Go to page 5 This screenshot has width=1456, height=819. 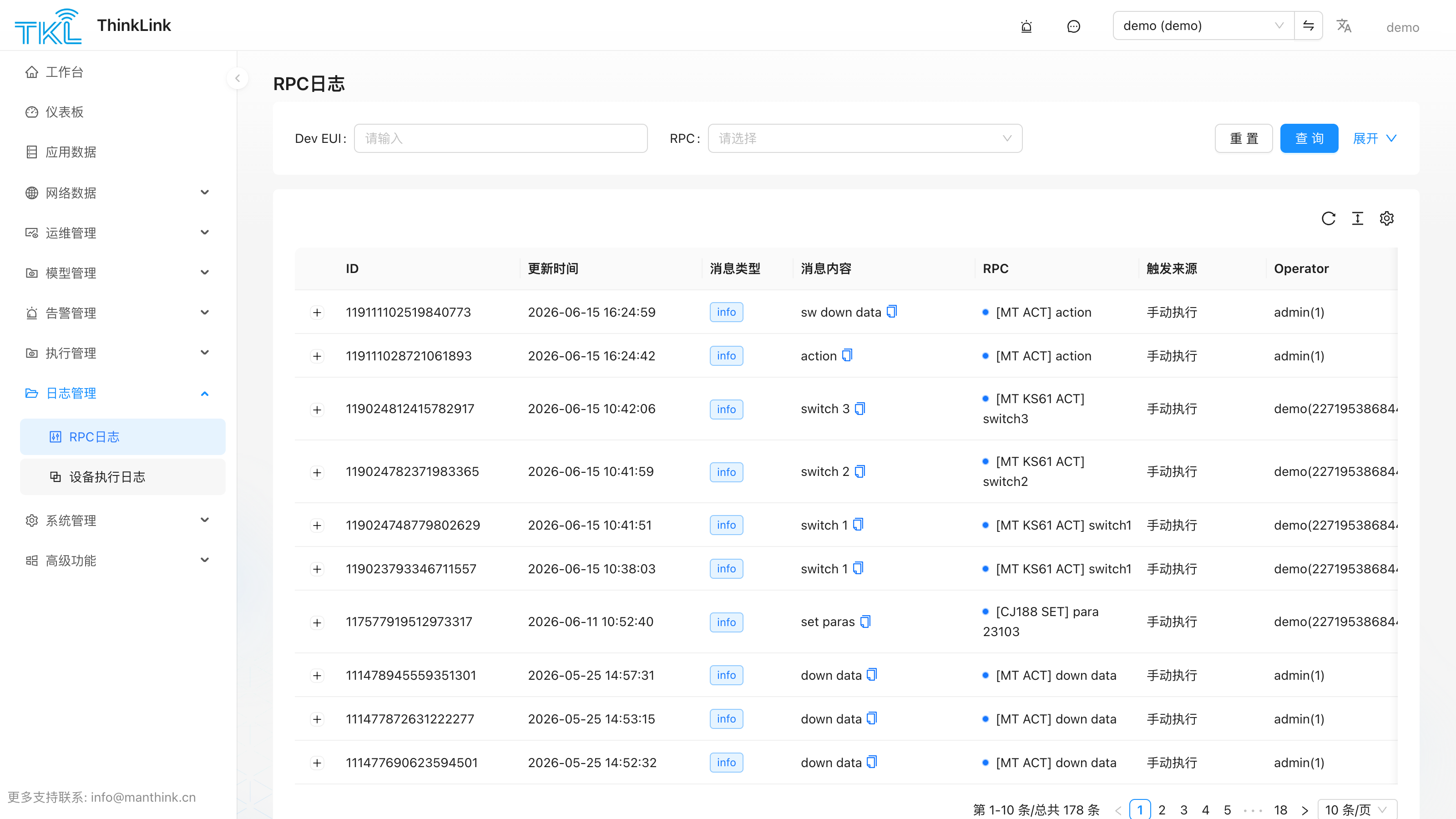coord(1227,810)
